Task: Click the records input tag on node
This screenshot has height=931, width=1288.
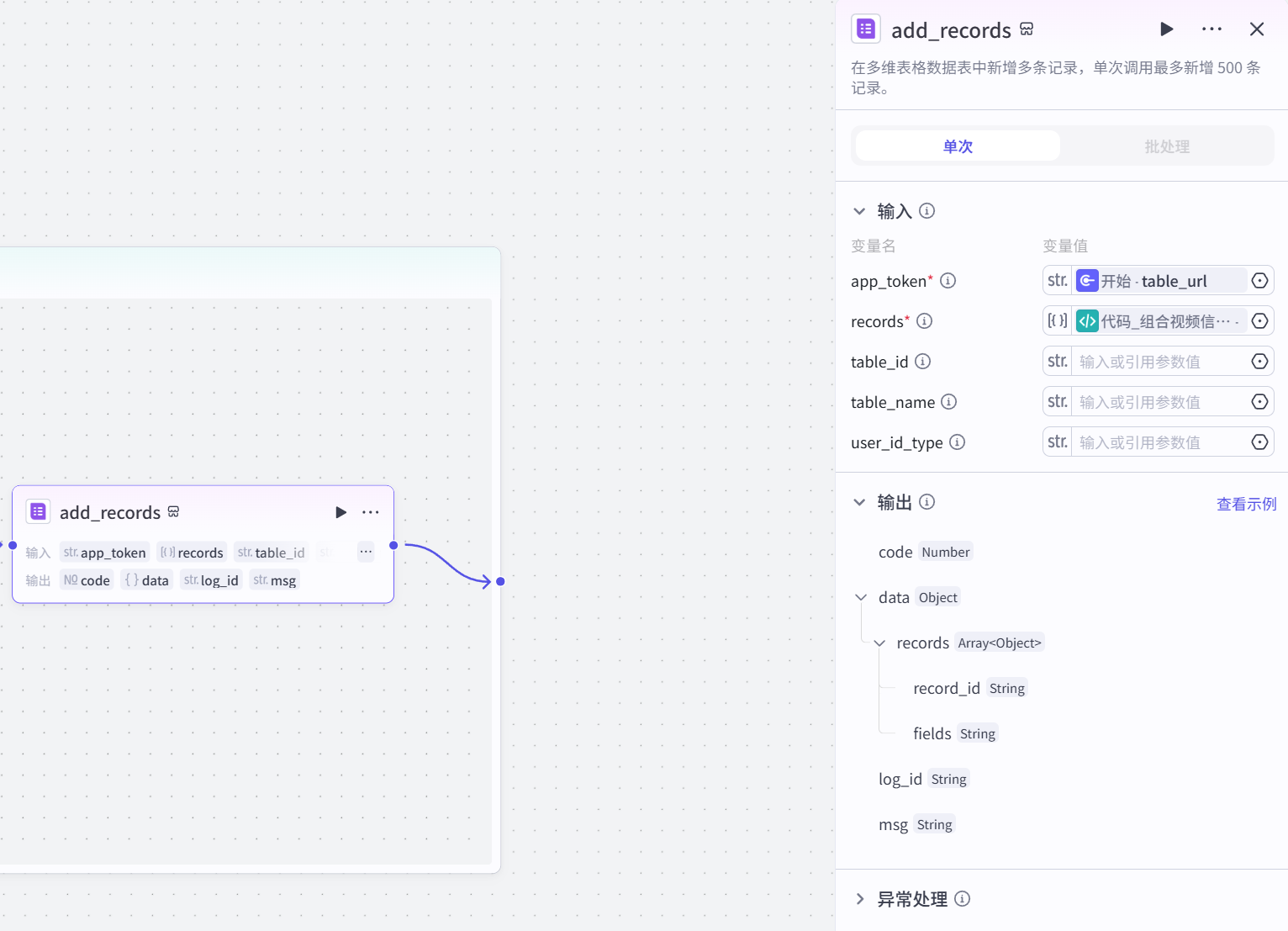Action: [192, 553]
